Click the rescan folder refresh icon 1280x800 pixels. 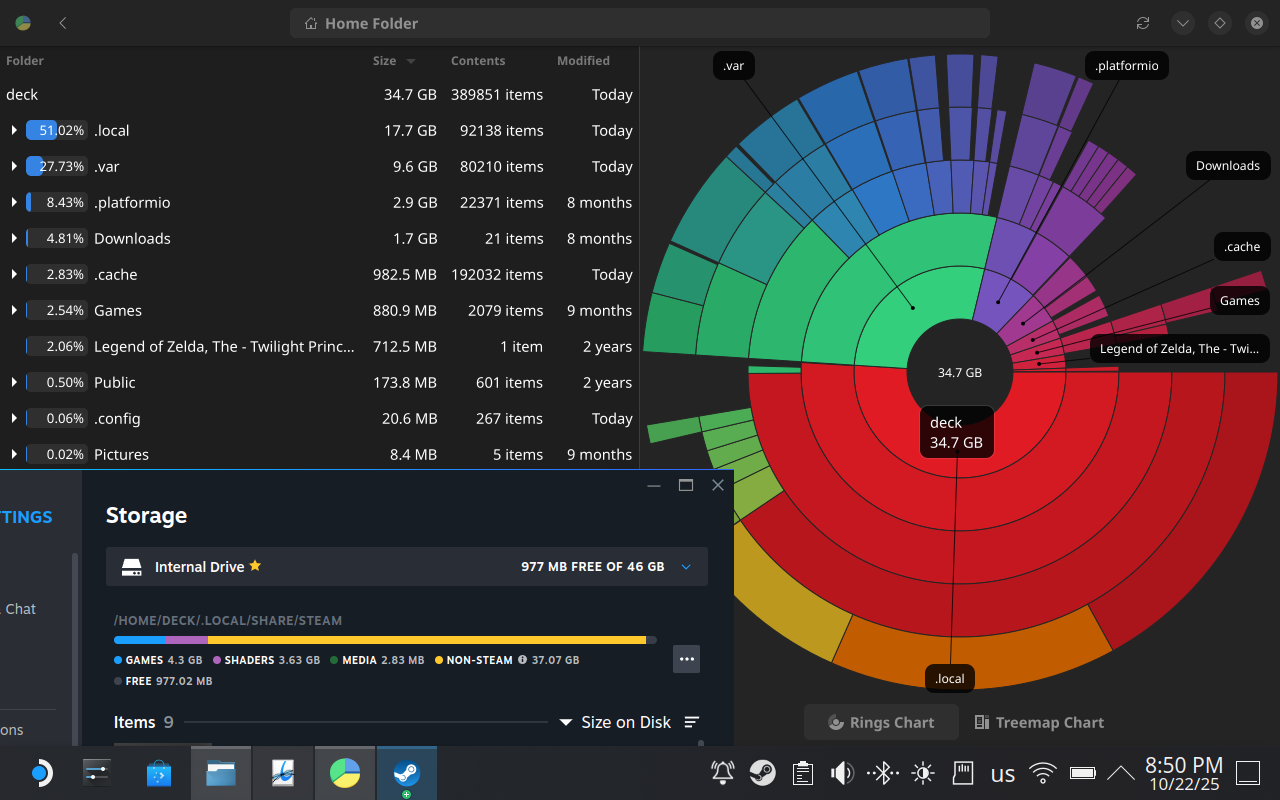(1143, 23)
